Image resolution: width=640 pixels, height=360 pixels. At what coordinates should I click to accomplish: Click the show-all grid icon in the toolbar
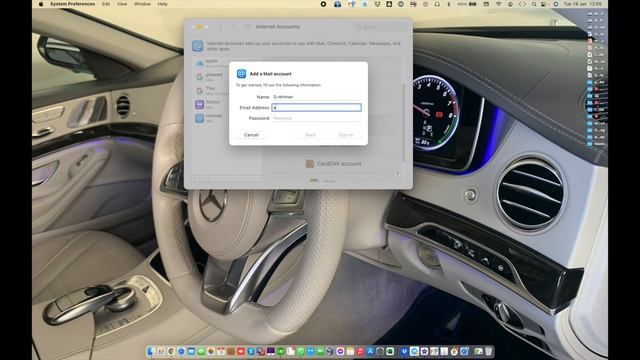pos(247,27)
